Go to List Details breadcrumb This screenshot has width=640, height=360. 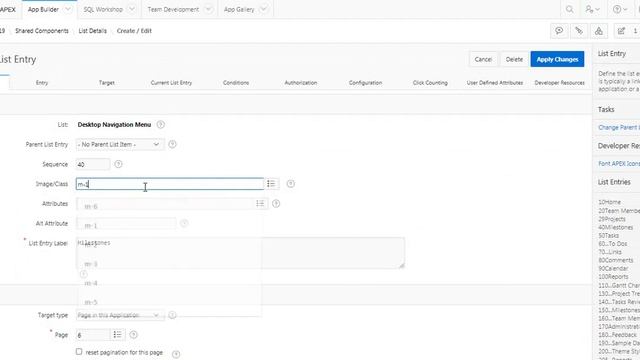click(x=93, y=31)
